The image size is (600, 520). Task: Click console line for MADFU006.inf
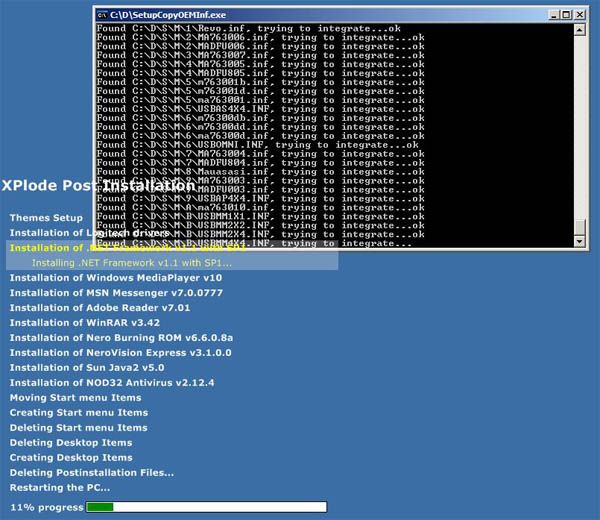point(260,46)
